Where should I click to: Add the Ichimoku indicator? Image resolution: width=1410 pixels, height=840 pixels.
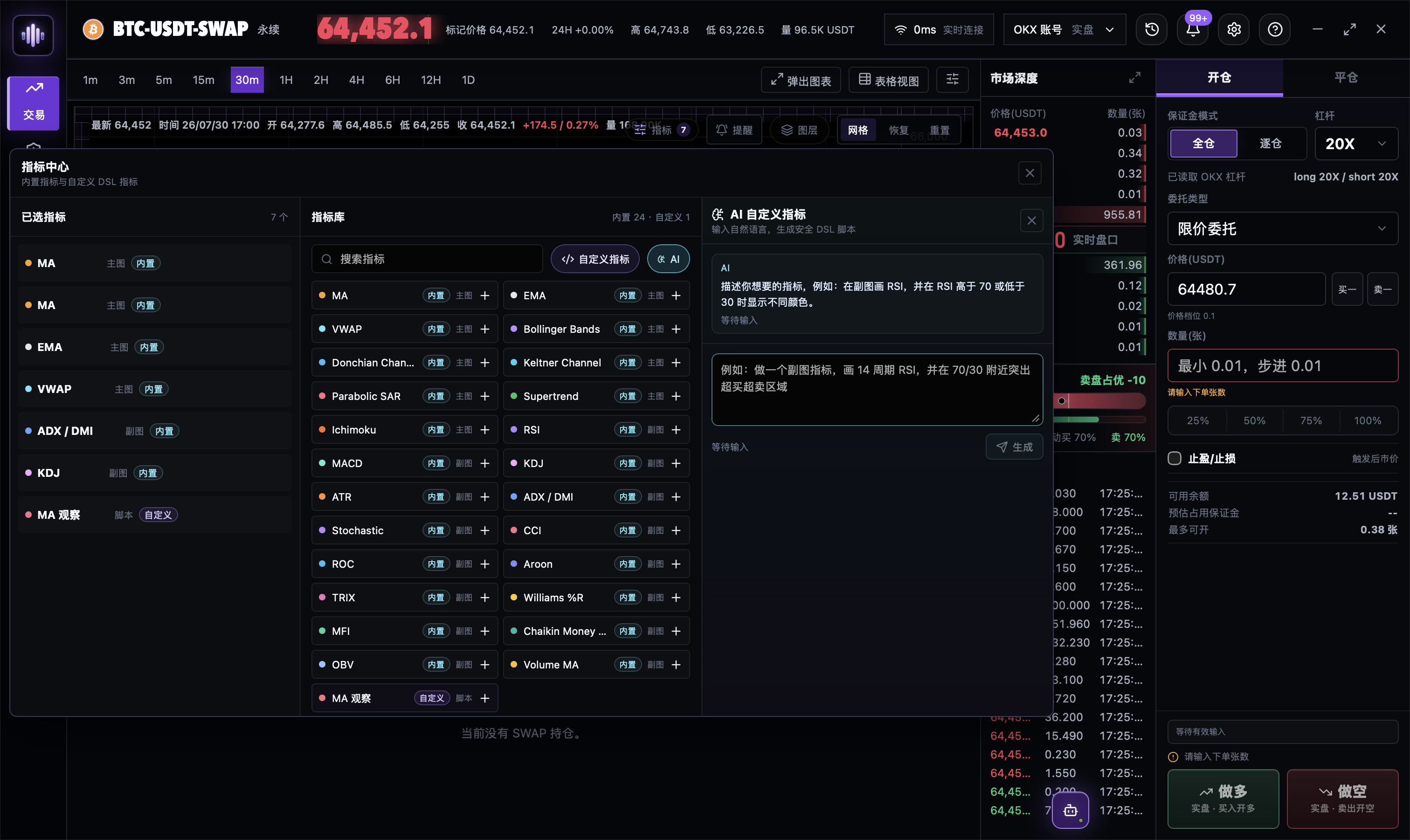(x=484, y=430)
